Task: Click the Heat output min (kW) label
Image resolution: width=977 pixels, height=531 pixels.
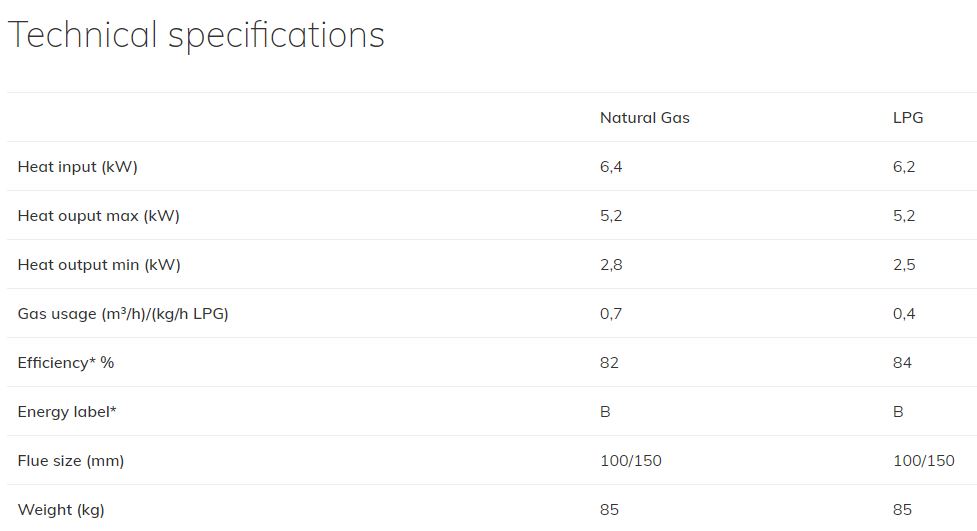Action: click(99, 265)
